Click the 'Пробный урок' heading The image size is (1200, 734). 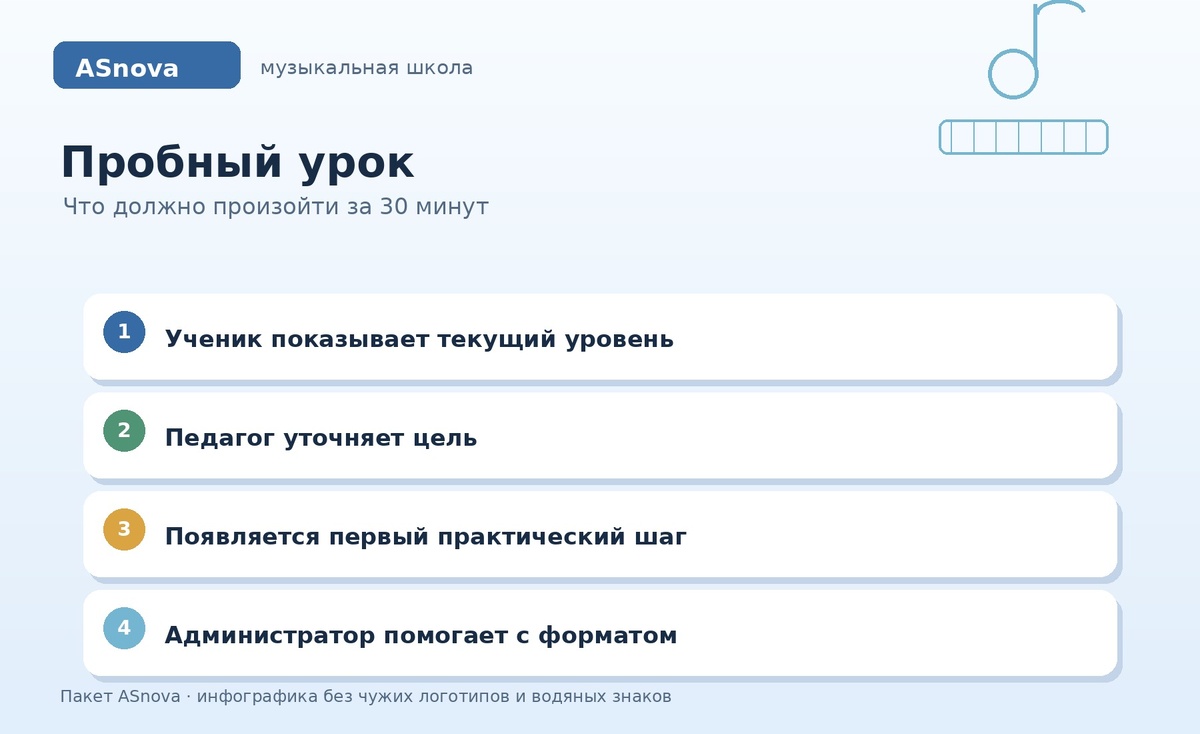point(237,163)
